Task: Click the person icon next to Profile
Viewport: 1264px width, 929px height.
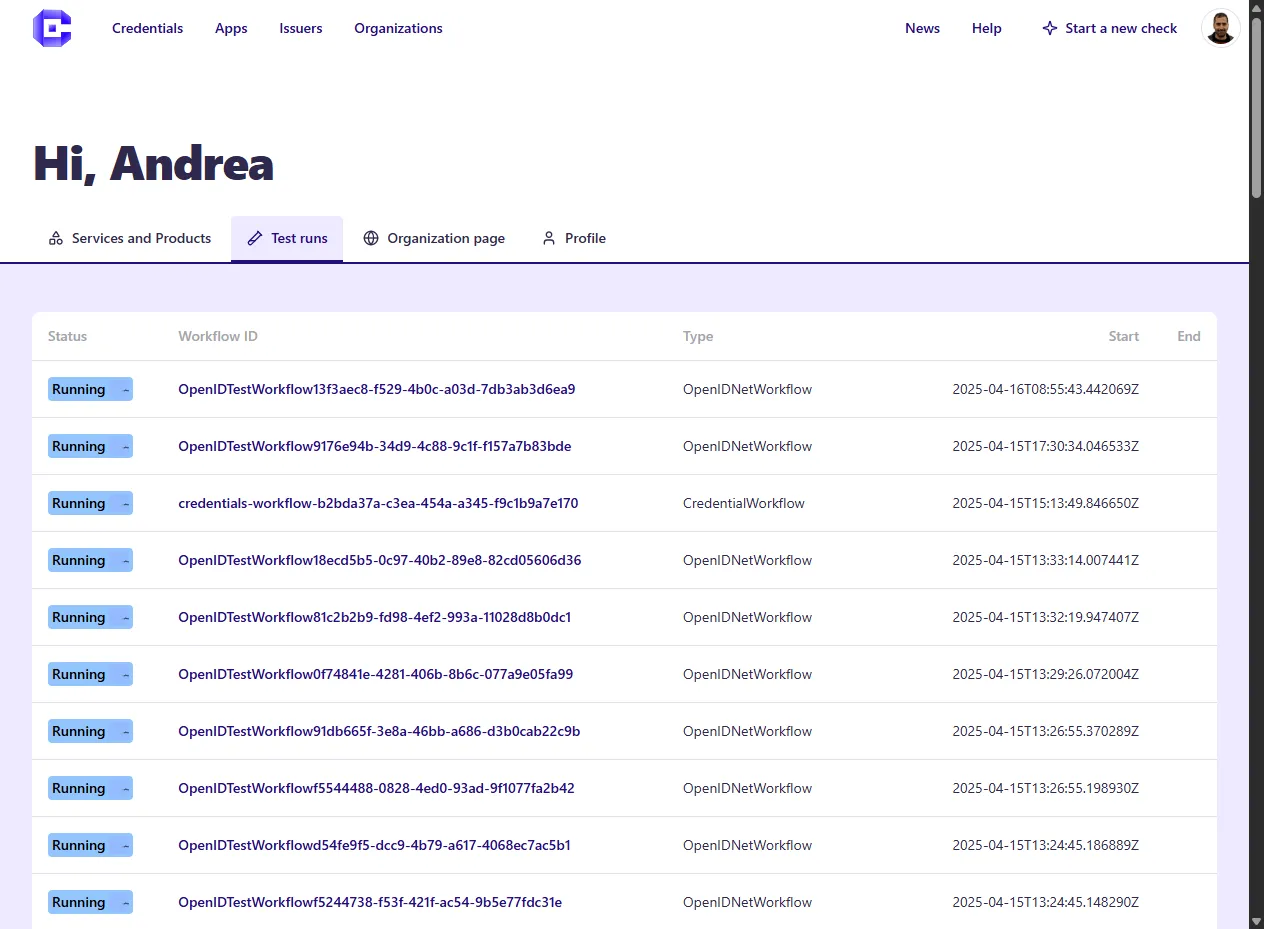Action: click(x=549, y=239)
